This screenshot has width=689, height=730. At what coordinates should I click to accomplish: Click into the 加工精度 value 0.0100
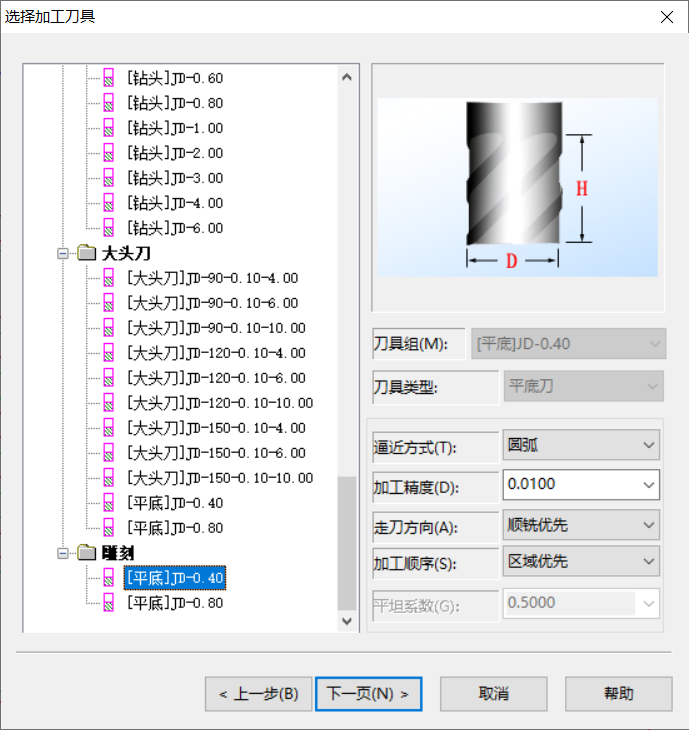coord(532,484)
